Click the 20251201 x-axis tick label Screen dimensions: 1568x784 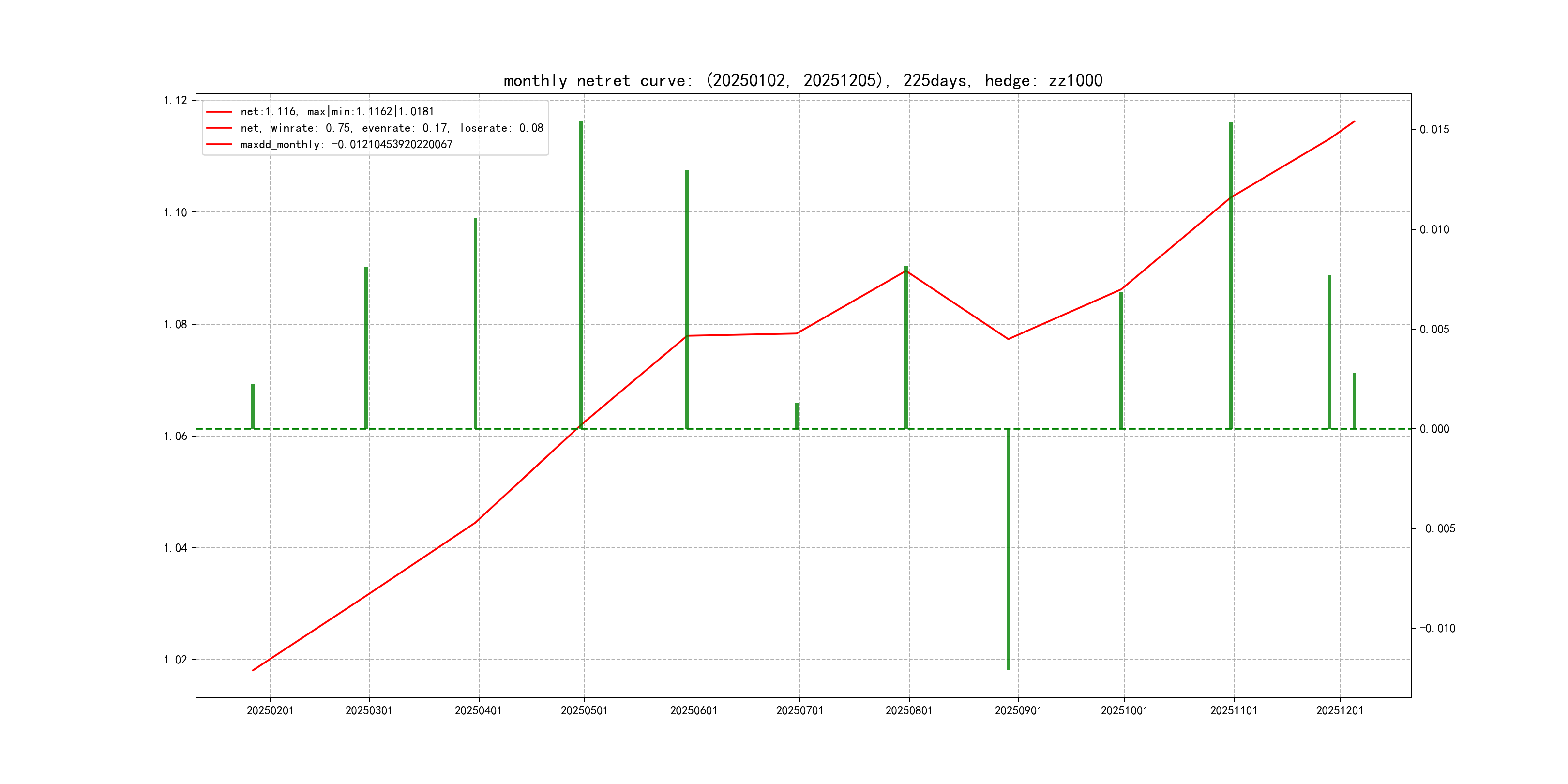(1339, 710)
